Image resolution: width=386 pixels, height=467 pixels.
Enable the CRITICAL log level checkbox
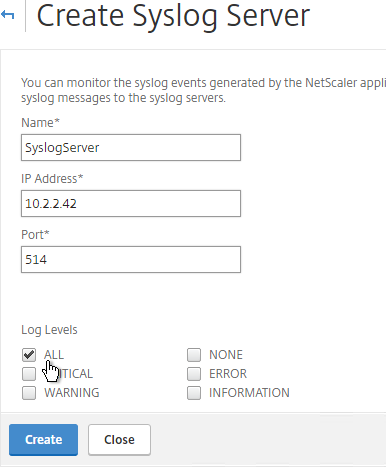29,374
